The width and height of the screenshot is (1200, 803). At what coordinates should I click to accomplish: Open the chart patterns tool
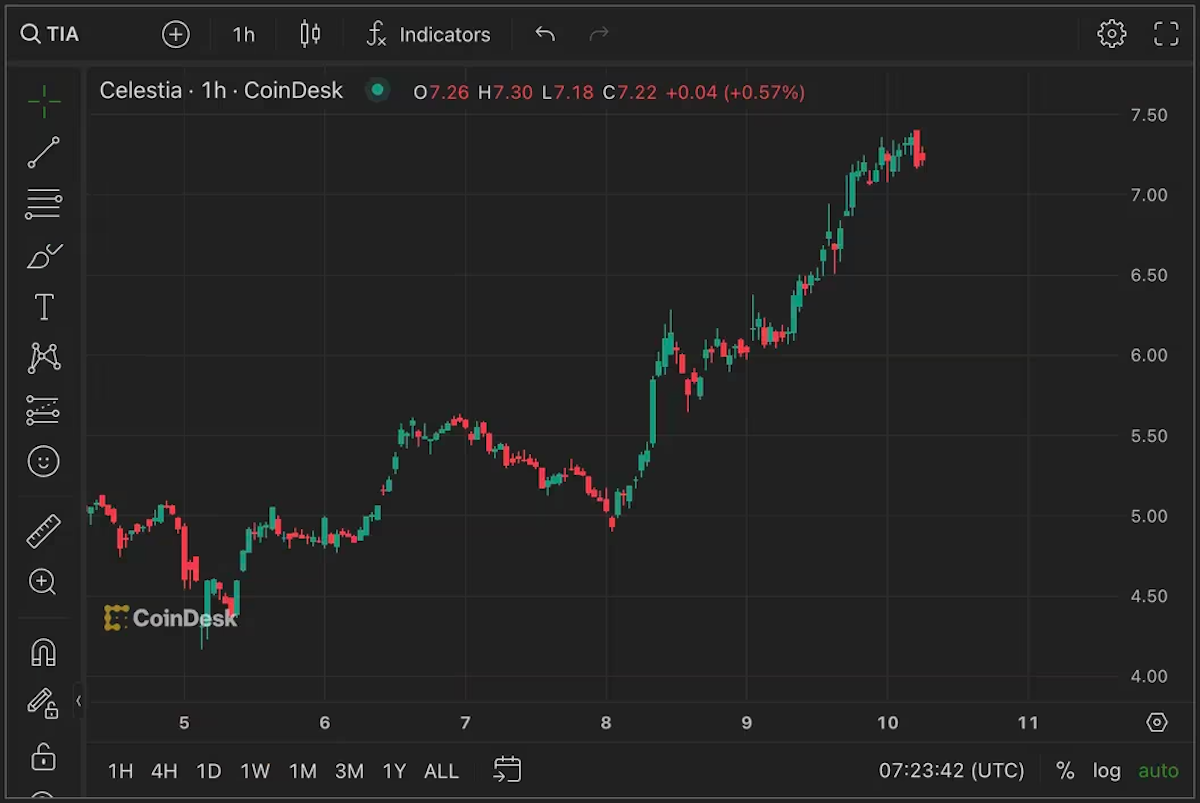tap(43, 358)
